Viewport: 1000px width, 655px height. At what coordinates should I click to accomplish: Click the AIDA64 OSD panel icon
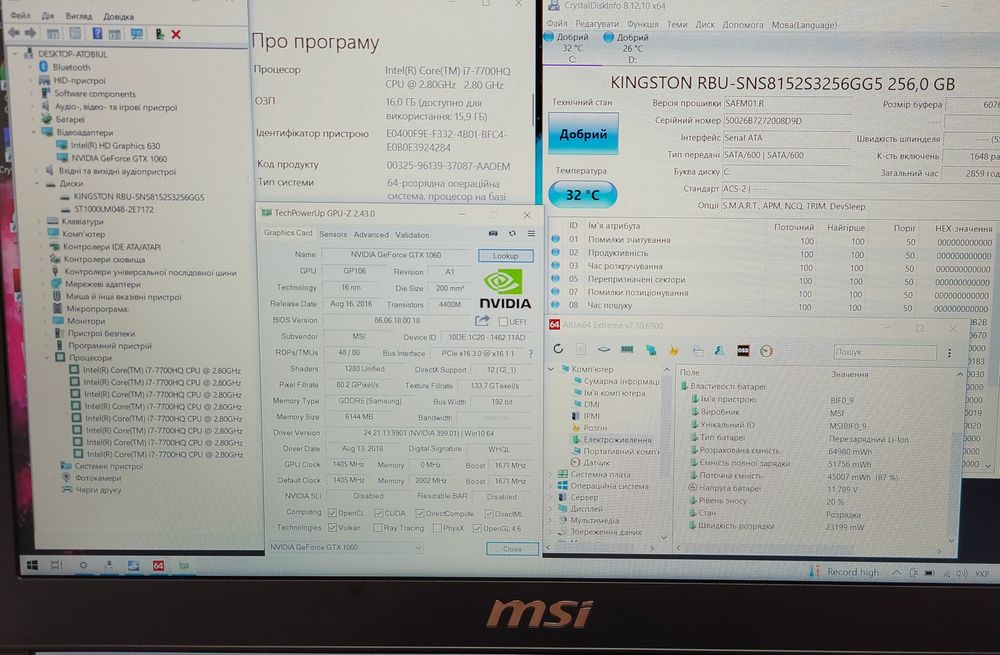point(743,351)
